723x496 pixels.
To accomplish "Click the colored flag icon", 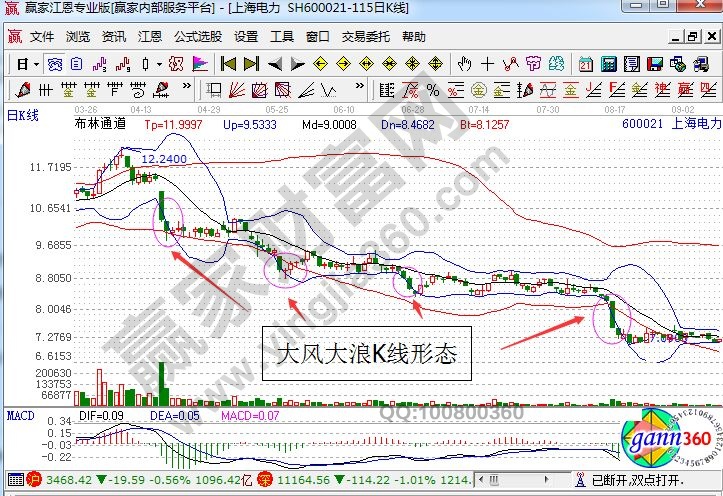I will 199,64.
